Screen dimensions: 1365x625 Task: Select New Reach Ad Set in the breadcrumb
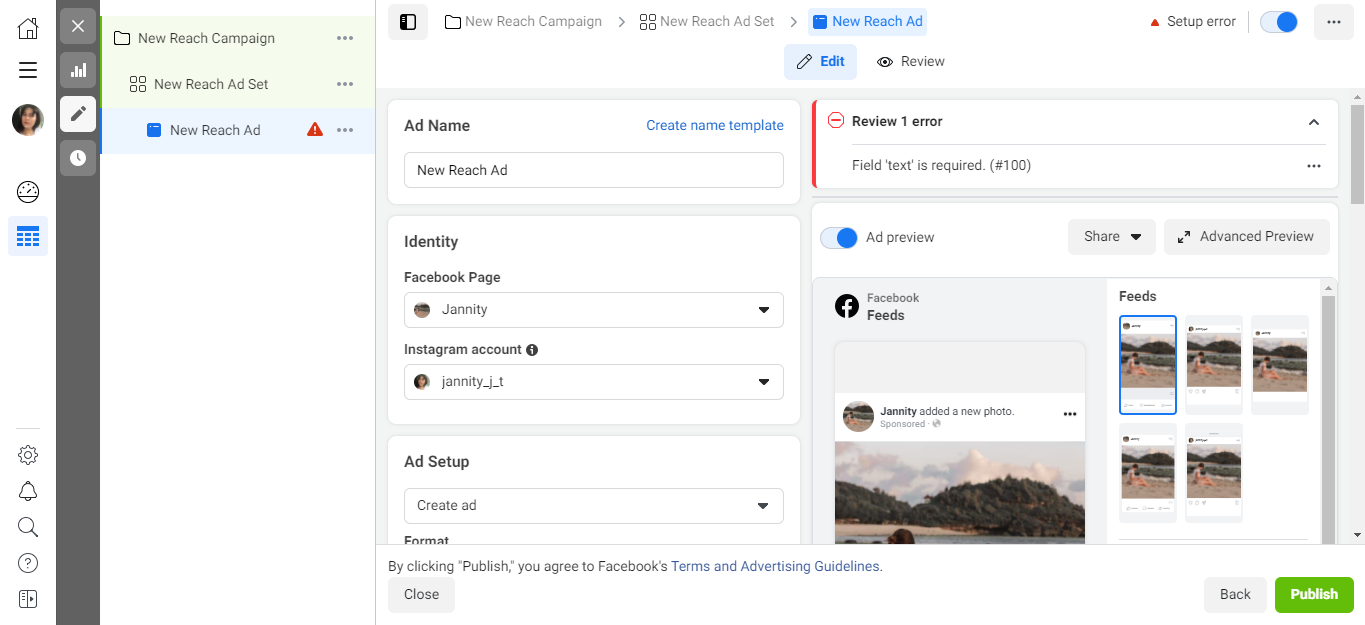(x=717, y=20)
